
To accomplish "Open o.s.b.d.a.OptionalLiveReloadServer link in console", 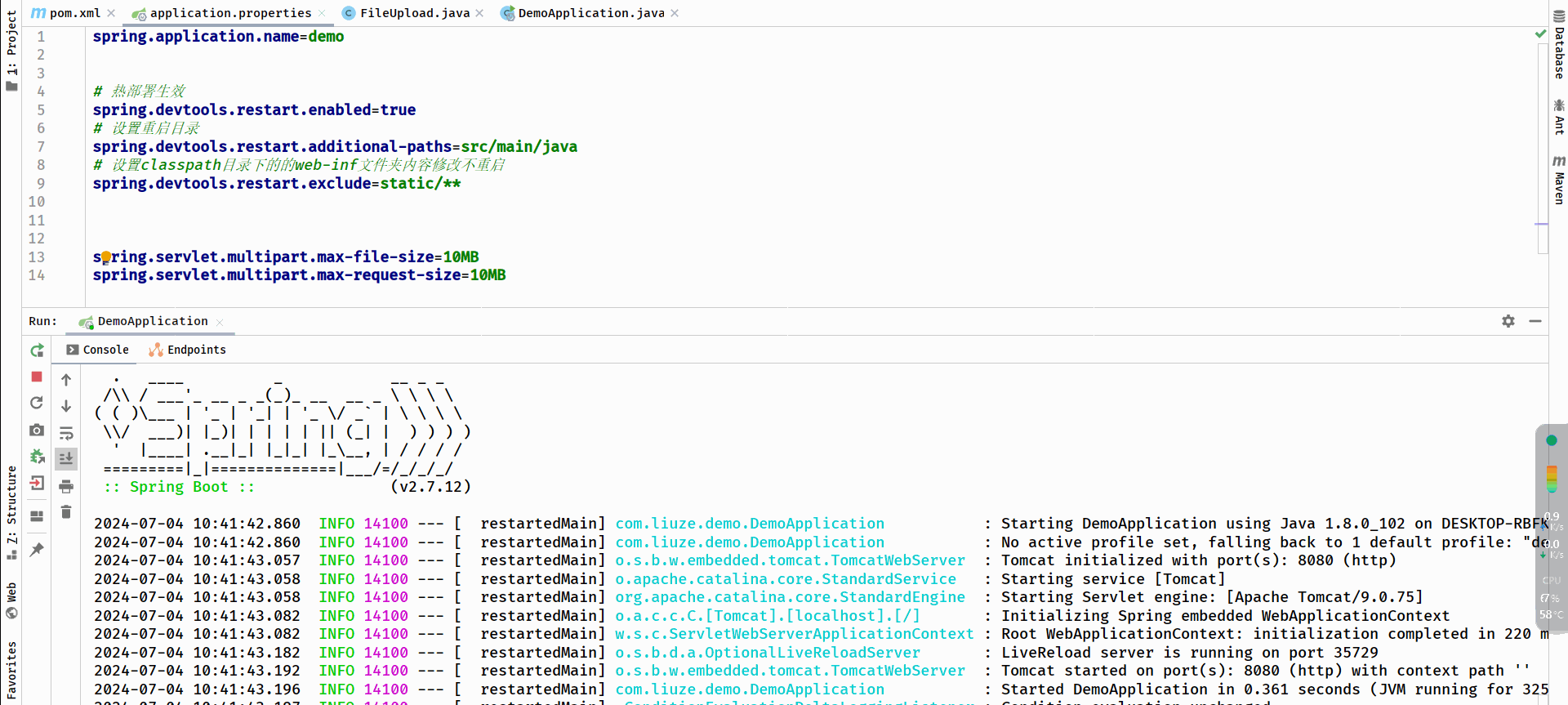I will (768, 652).
